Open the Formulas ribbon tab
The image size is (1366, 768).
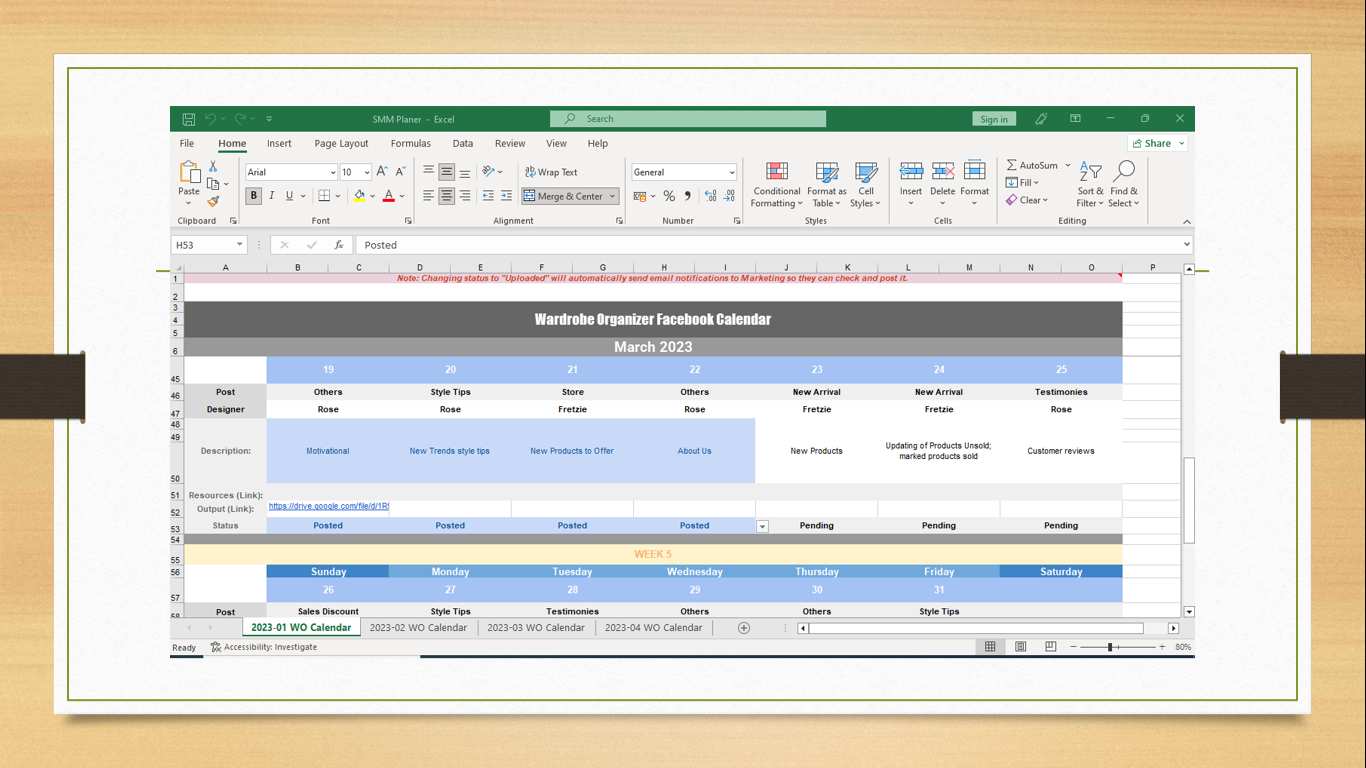[x=411, y=144]
